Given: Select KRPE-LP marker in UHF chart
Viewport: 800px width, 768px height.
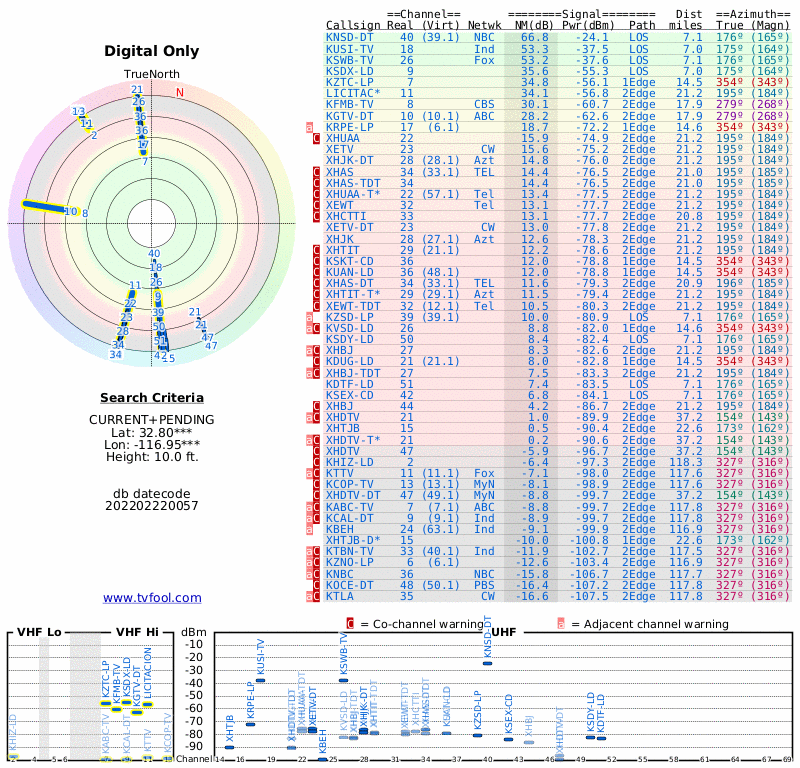Looking at the screenshot, I should [x=250, y=724].
